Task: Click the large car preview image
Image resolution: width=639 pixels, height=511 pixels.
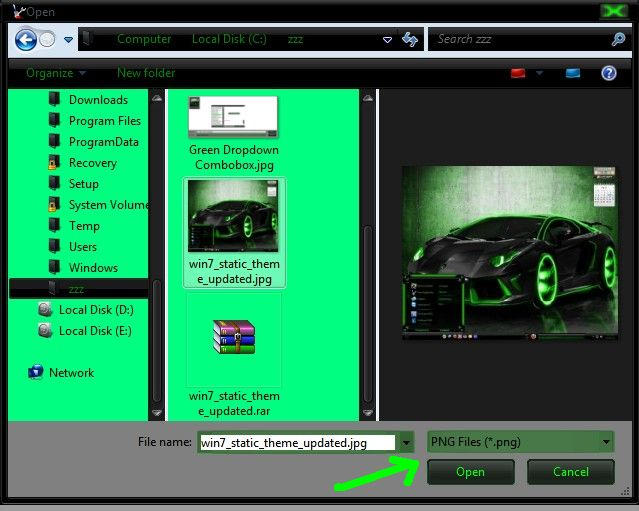Action: [509, 253]
